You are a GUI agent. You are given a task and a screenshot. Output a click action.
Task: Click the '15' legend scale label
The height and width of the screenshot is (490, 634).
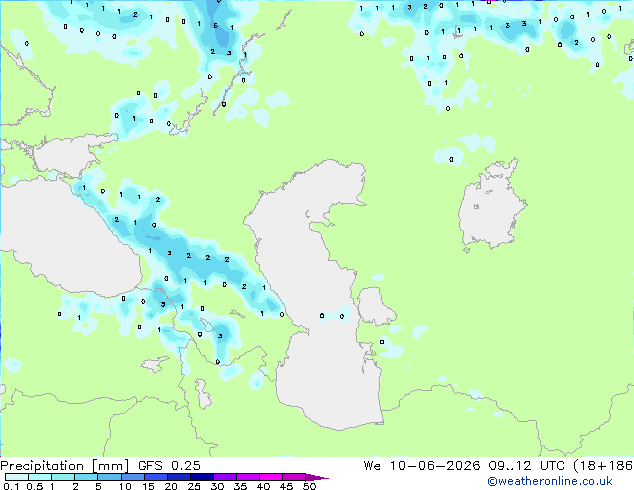[148, 486]
